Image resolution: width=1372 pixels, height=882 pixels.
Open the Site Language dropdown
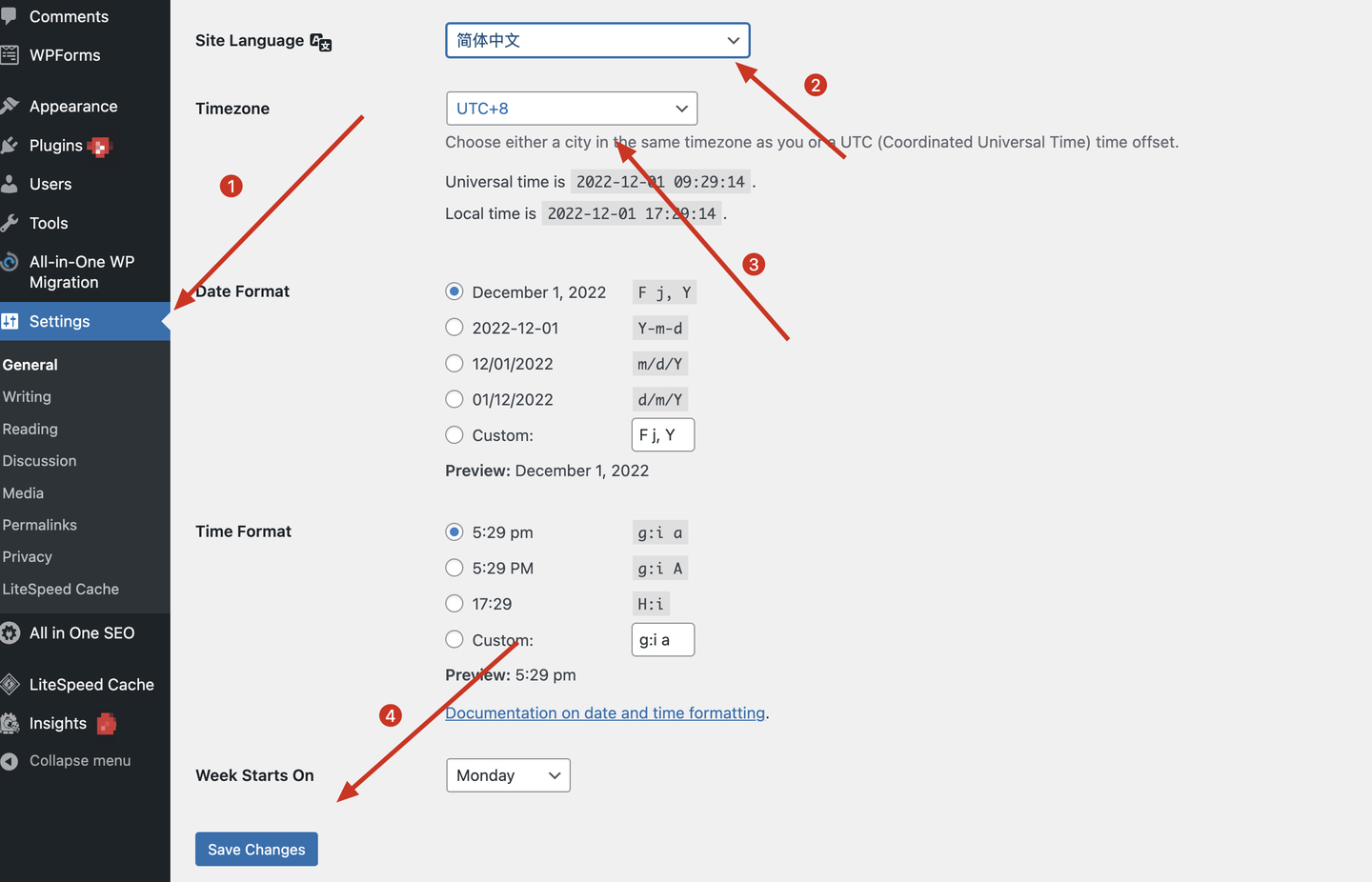tap(597, 40)
